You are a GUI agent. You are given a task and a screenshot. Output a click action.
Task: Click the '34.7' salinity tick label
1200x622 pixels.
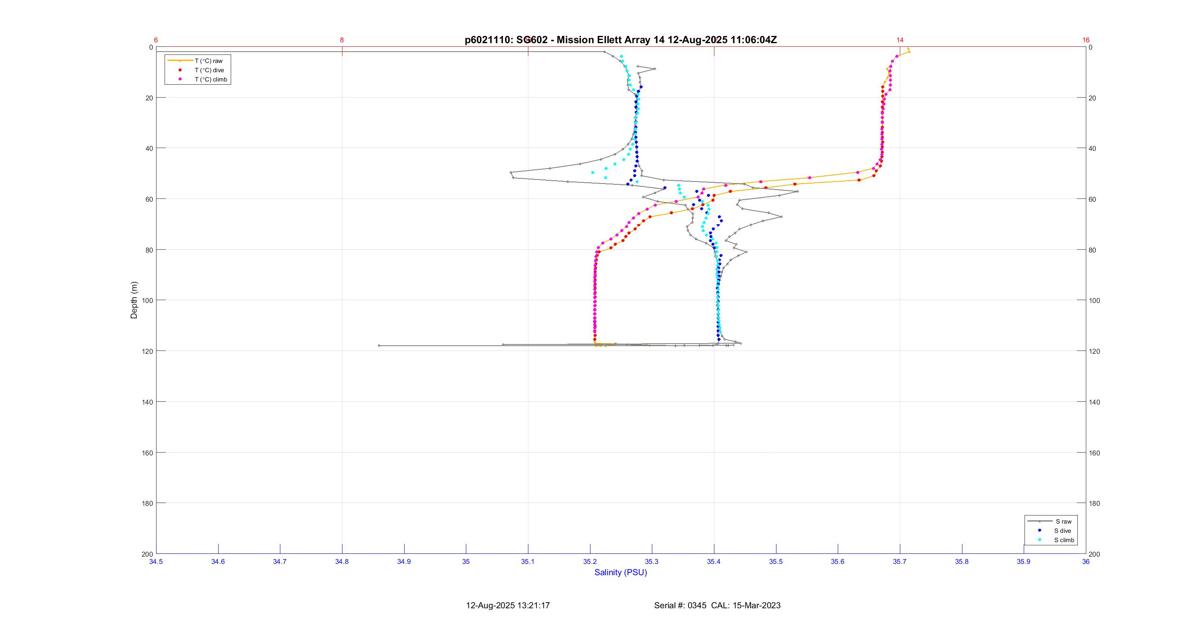[x=280, y=562]
